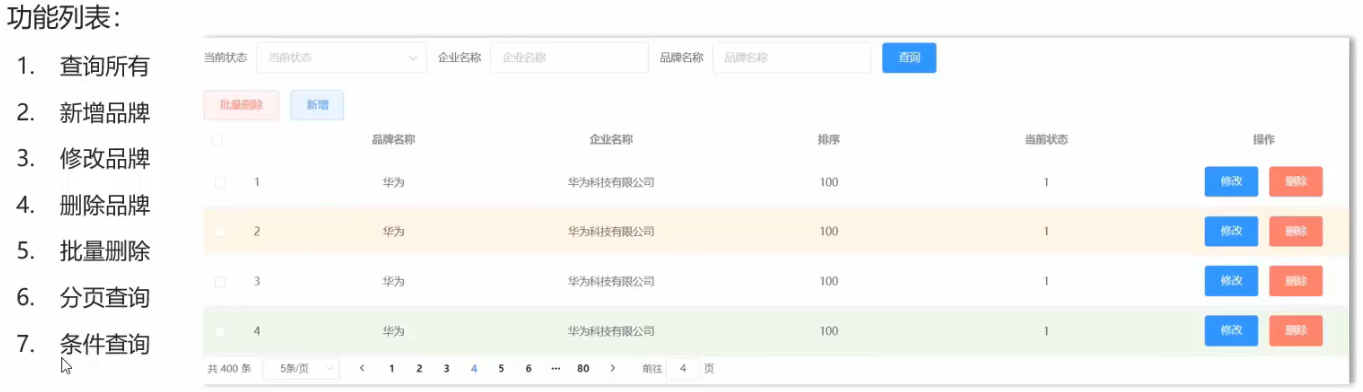Open the 当前状态 status dropdown
The image size is (1363, 392).
341,58
